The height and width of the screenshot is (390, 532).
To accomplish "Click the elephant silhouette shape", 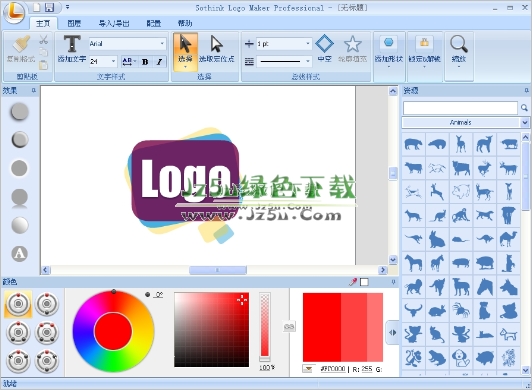I will (x=508, y=215).
